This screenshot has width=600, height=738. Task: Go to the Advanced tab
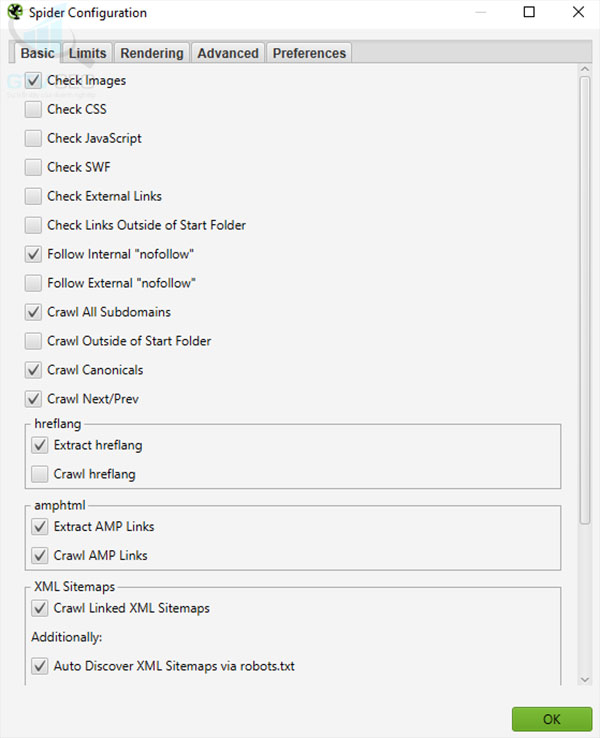pos(228,53)
